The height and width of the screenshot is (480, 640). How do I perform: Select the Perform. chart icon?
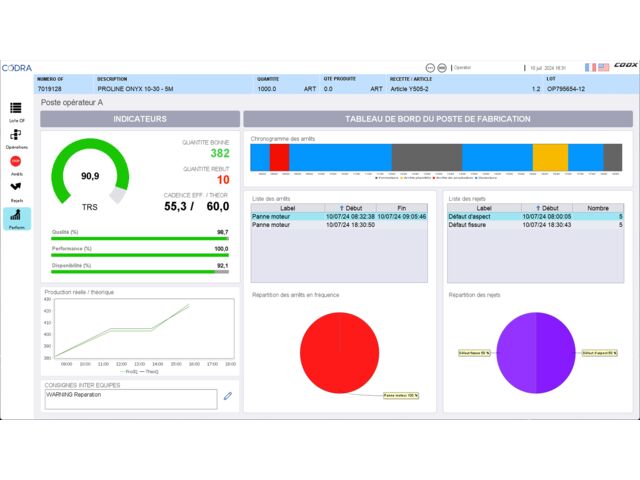point(17,217)
